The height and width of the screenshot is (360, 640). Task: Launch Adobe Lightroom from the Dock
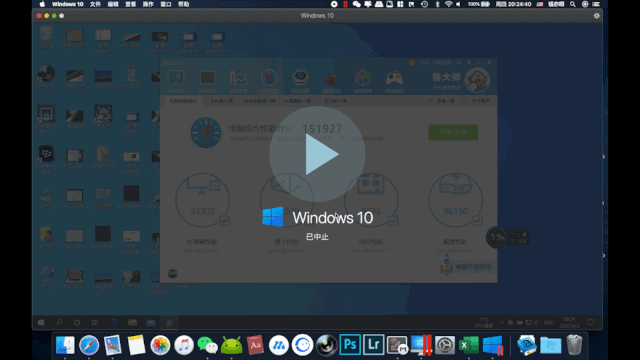[x=373, y=345]
